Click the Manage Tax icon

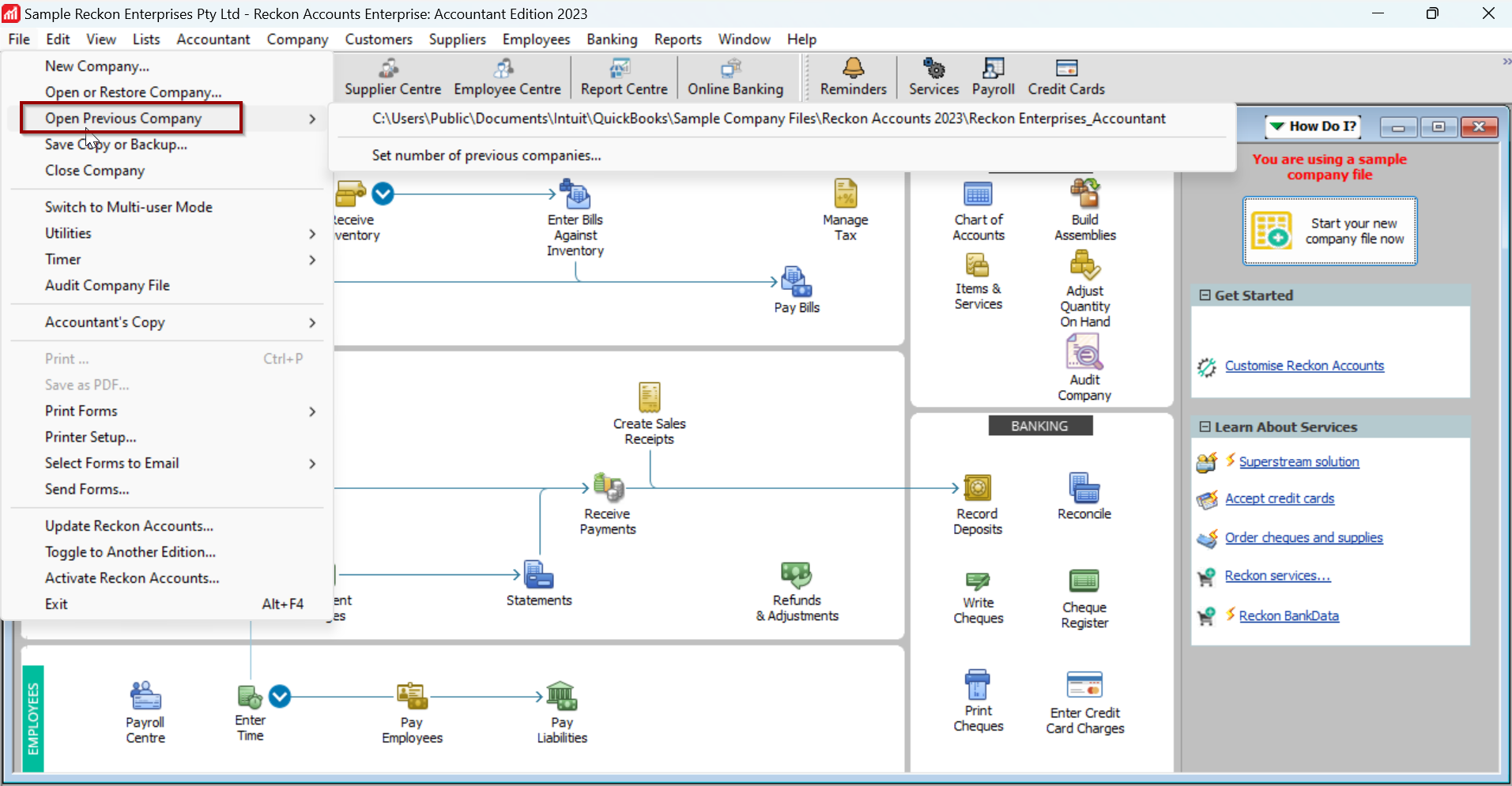[x=845, y=194]
